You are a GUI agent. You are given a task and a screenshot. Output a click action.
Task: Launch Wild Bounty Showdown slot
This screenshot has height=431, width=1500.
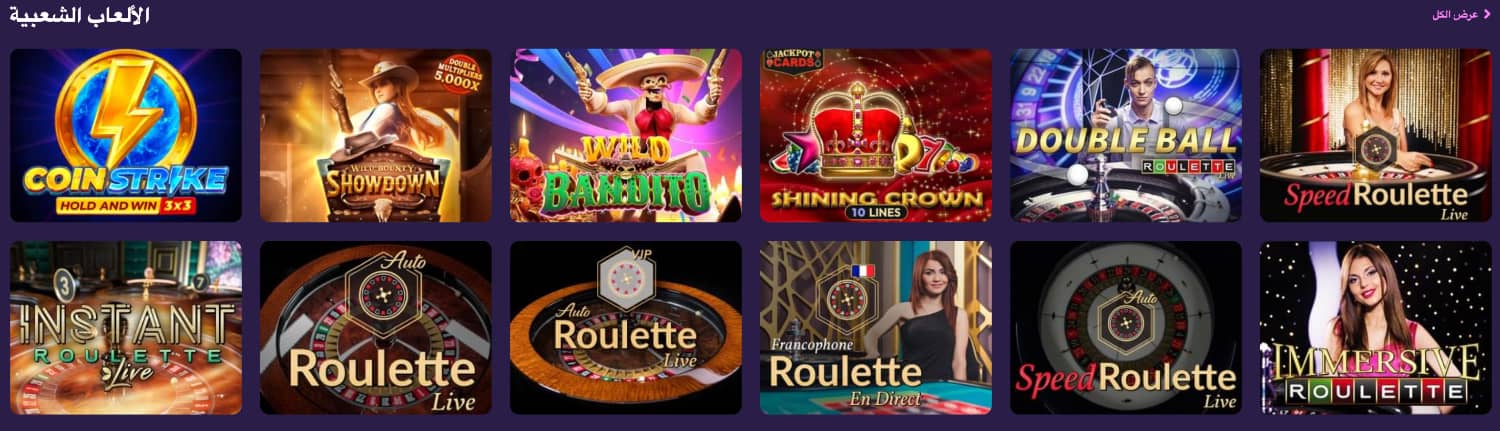coord(376,135)
